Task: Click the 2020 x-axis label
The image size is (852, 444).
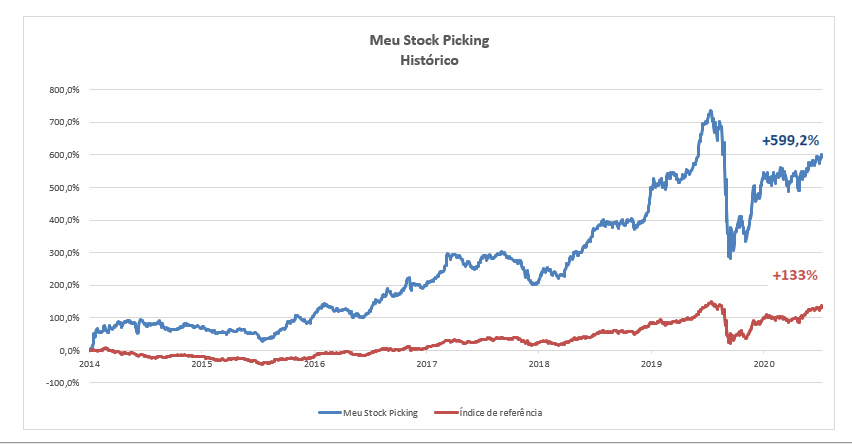Action: [x=764, y=365]
